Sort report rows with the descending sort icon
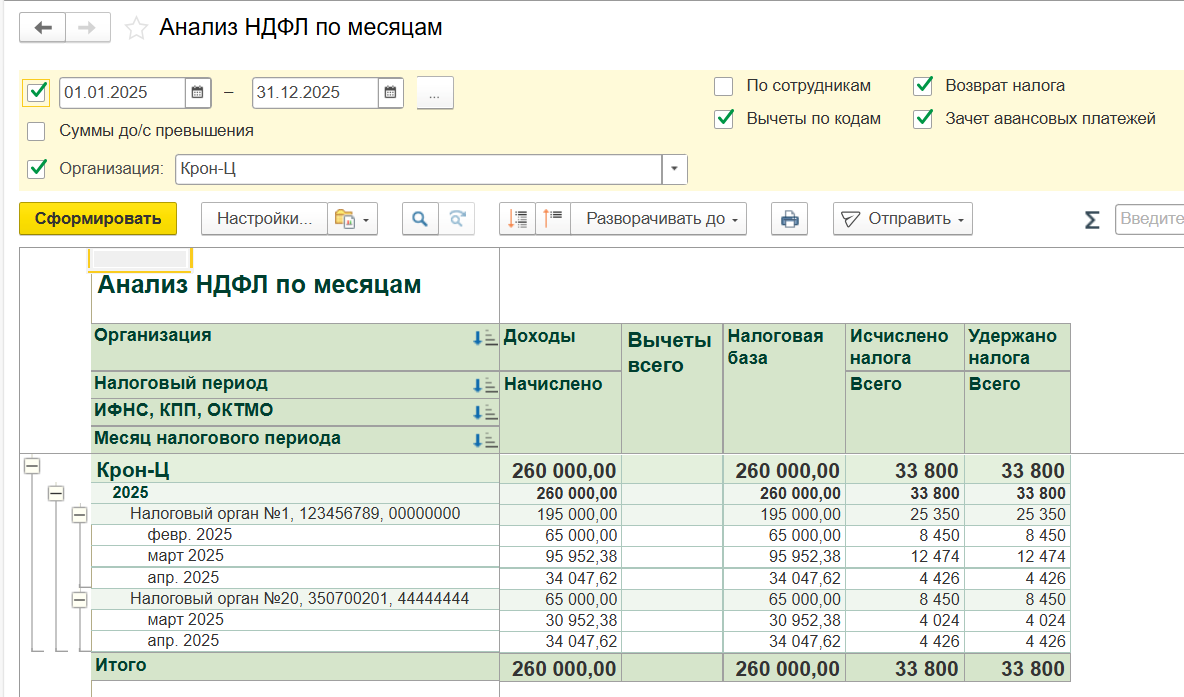Screen dimensions: 1184x697 click(517, 218)
